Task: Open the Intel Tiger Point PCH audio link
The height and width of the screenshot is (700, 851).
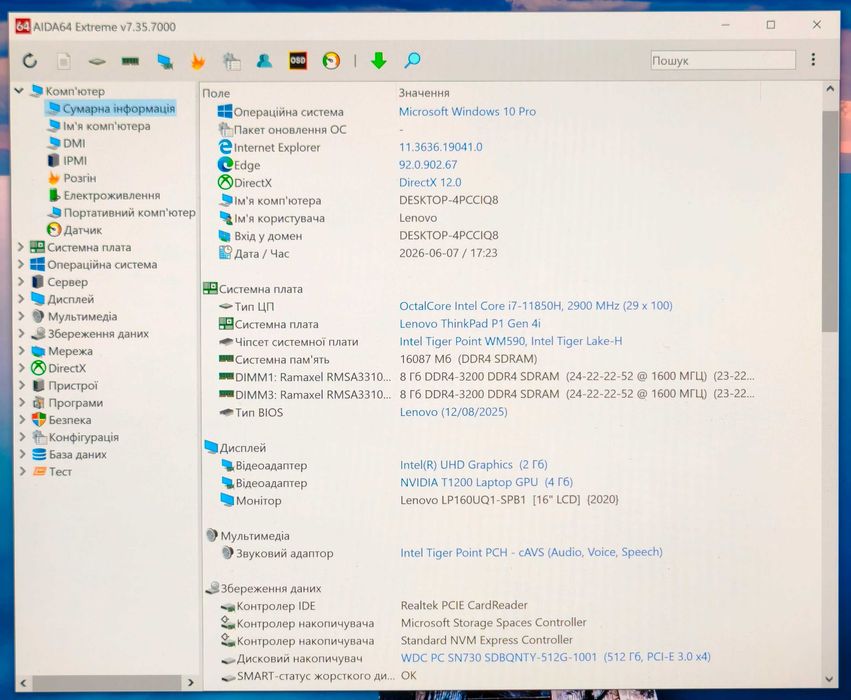Action: coord(531,552)
